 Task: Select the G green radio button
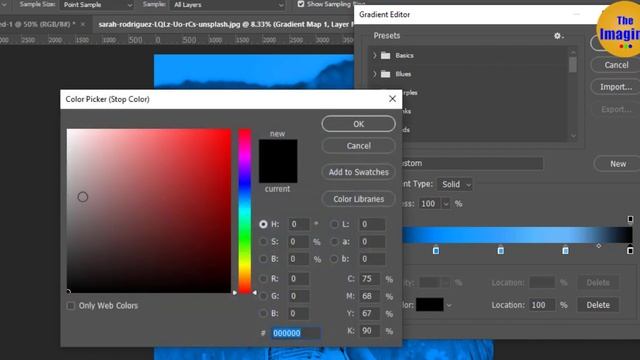263,296
